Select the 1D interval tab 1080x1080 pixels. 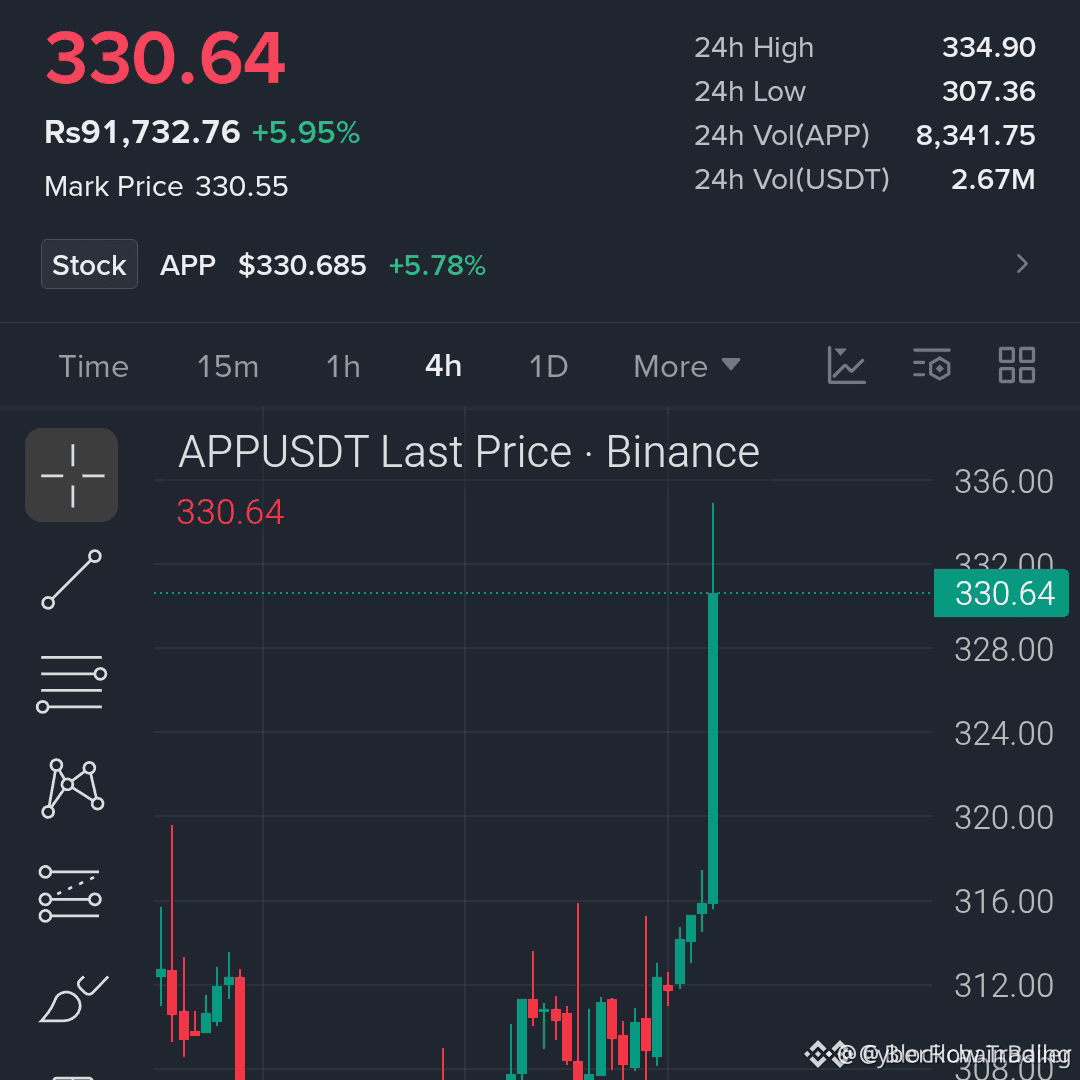pyautogui.click(x=548, y=366)
